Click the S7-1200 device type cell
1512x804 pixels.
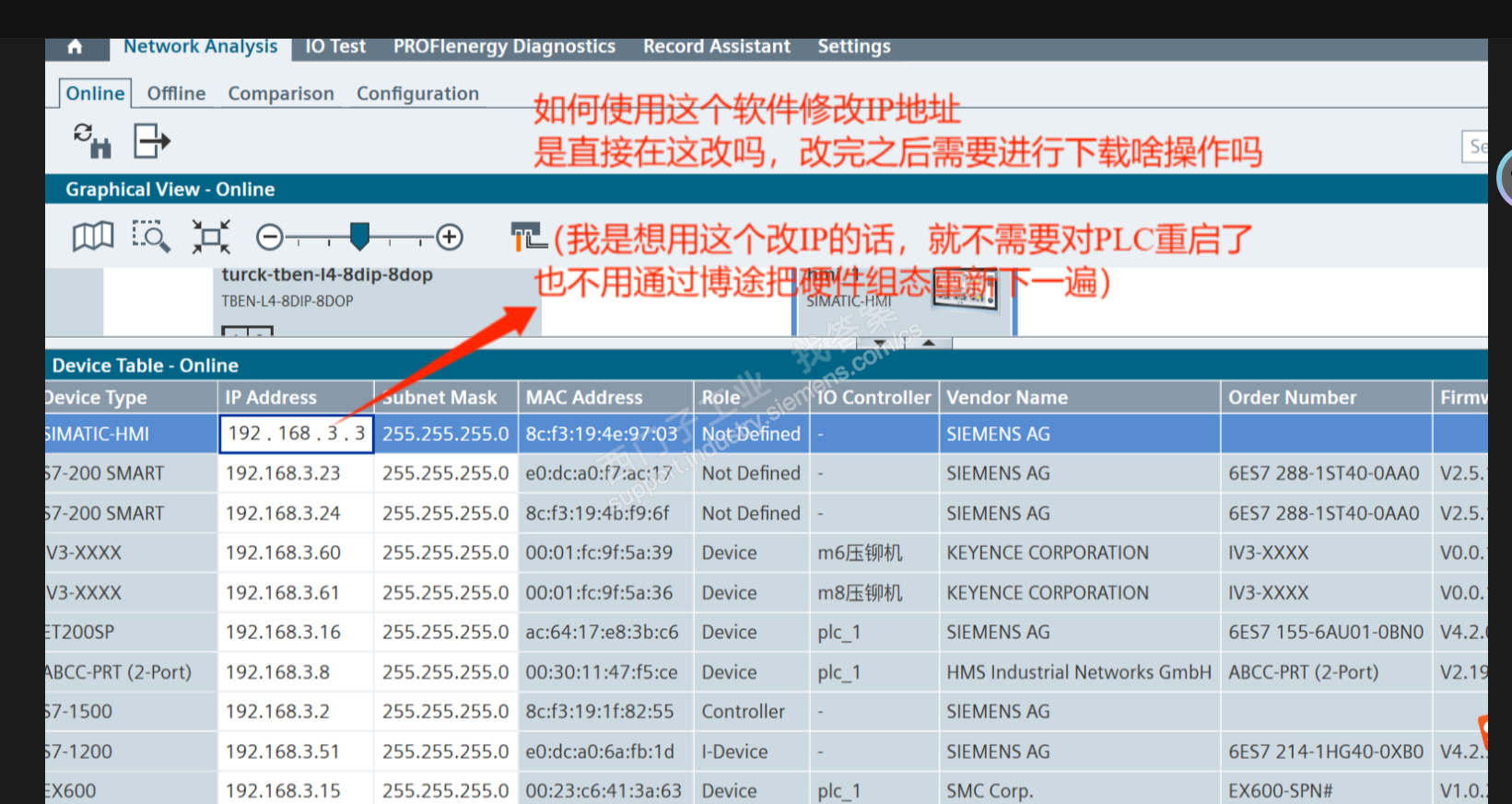131,752
